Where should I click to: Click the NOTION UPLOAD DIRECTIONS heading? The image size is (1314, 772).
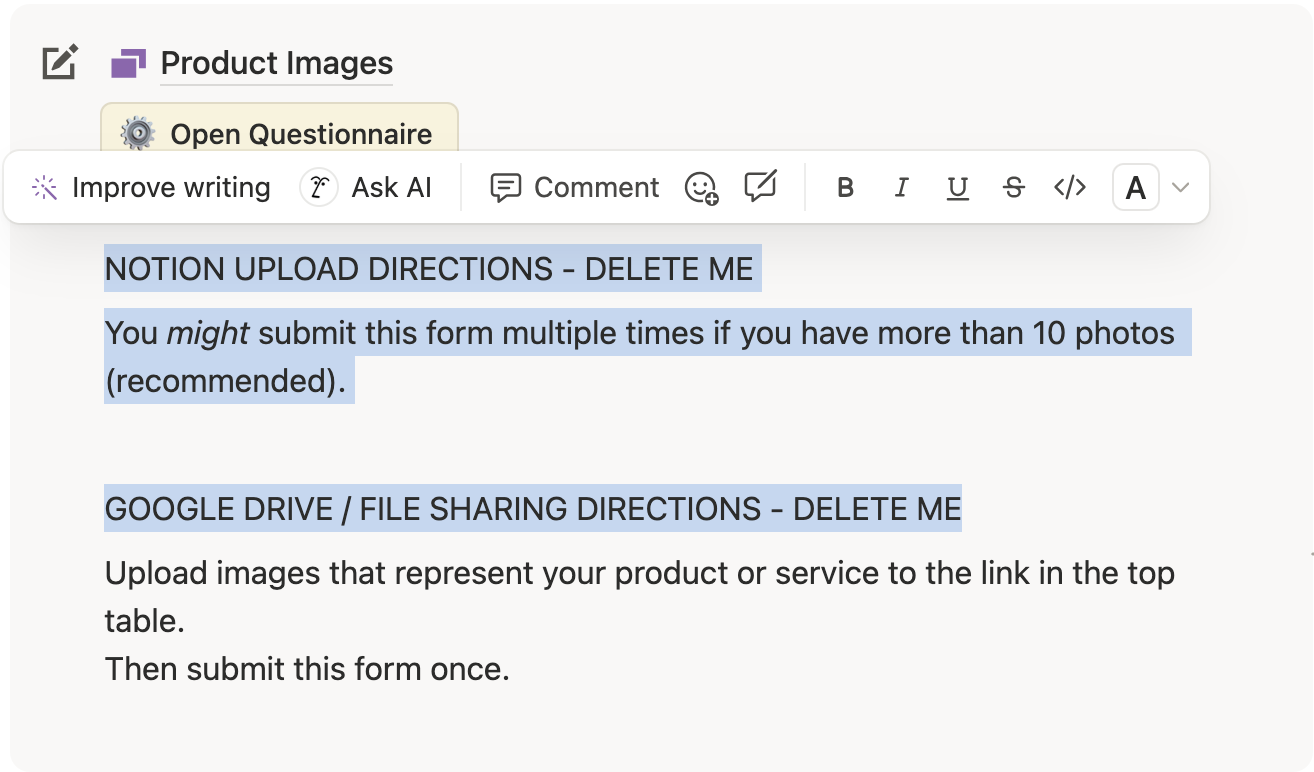click(429, 269)
